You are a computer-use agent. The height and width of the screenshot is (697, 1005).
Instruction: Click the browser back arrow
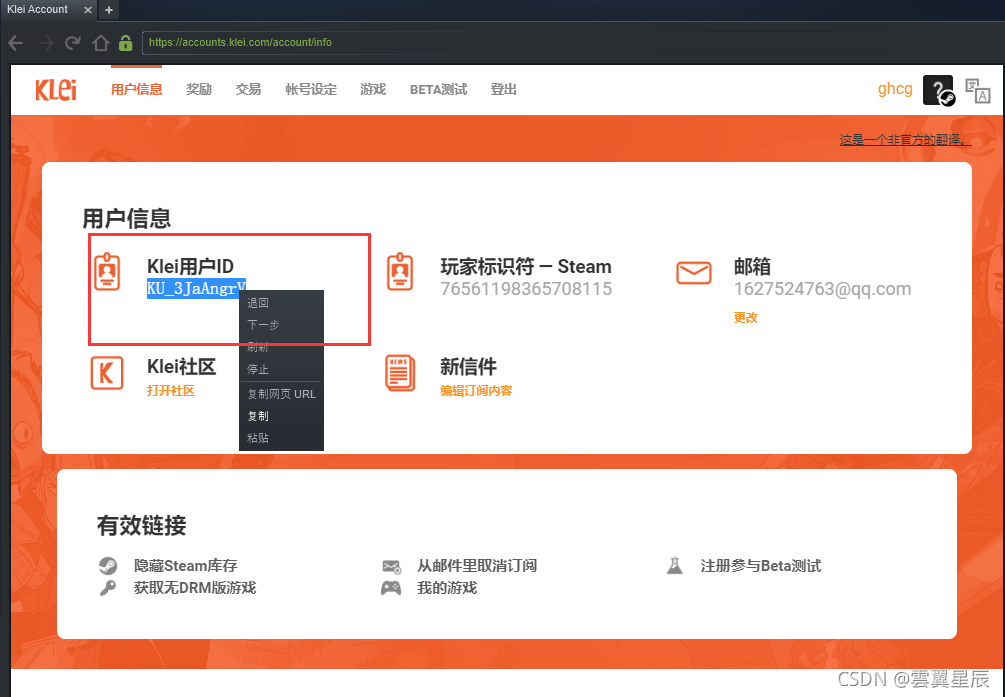point(15,43)
